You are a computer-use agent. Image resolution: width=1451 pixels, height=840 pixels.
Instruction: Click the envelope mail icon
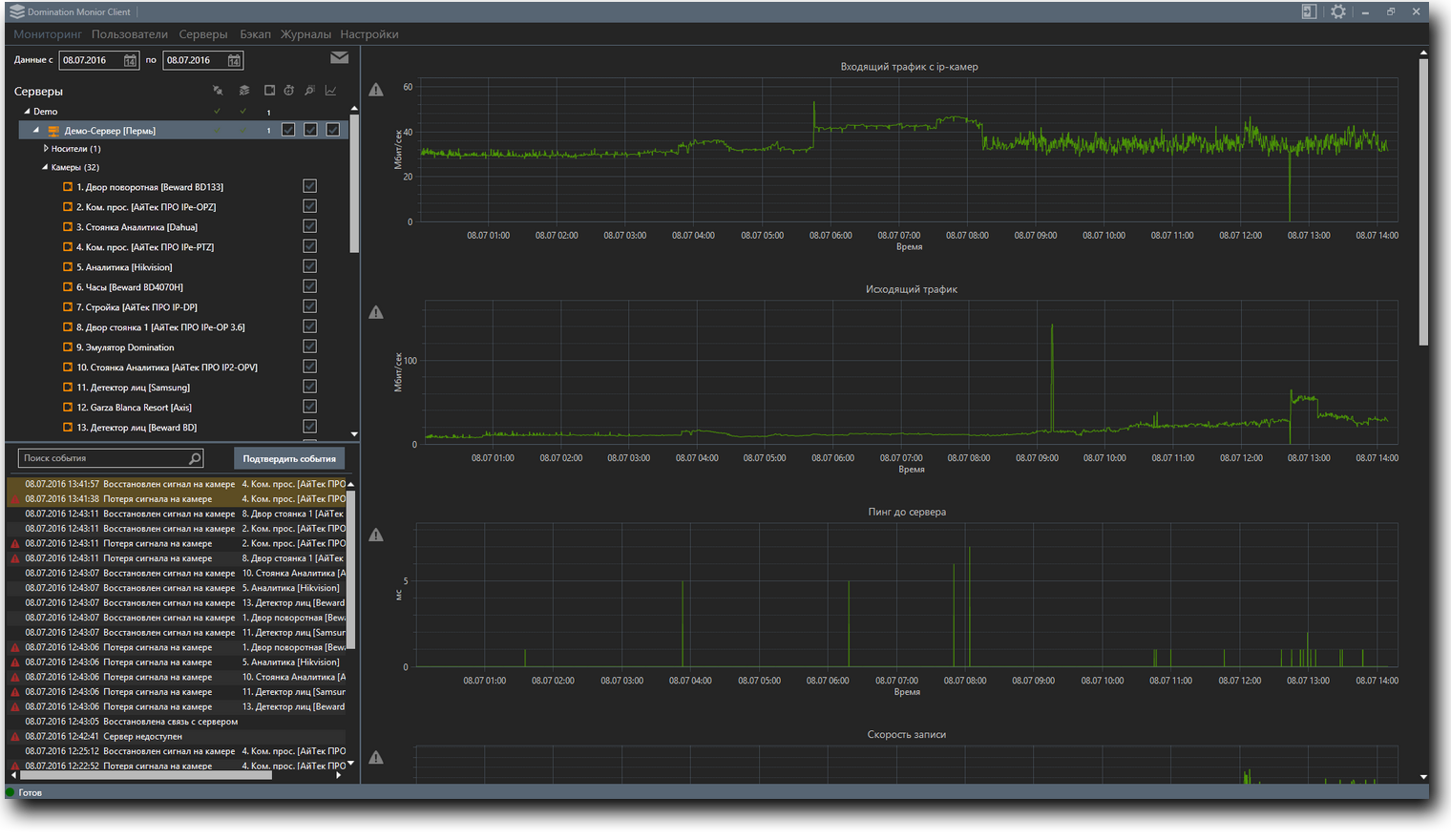pyautogui.click(x=339, y=57)
